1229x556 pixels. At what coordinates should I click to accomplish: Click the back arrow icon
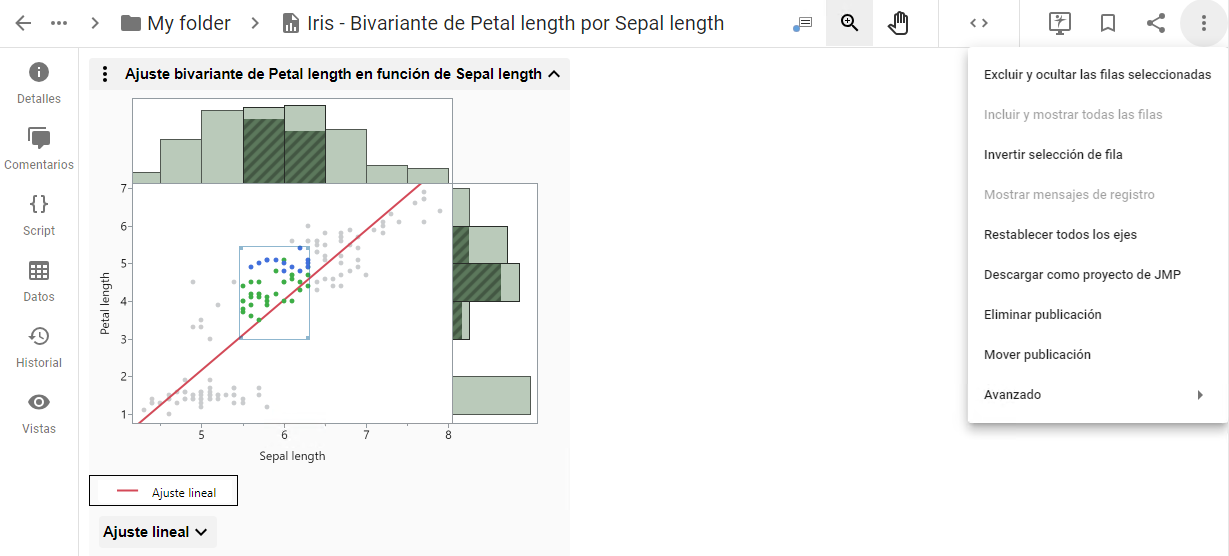pos(23,23)
